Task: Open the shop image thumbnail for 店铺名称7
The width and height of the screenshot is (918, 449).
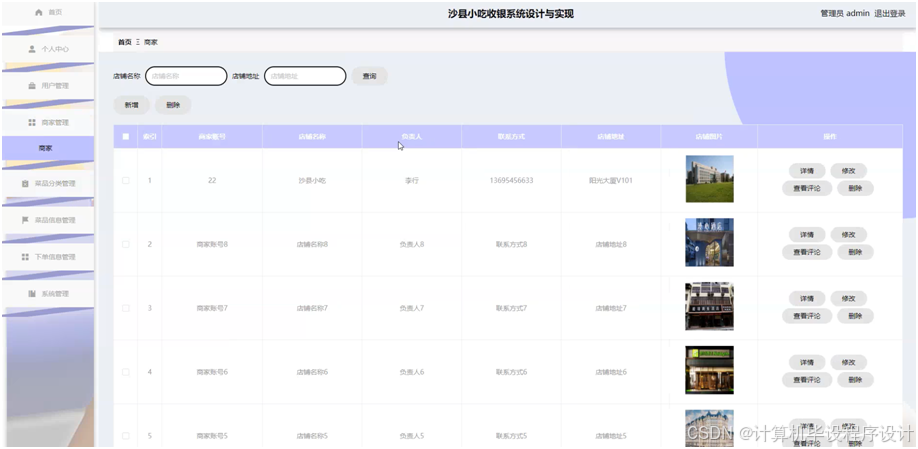Action: pyautogui.click(x=710, y=306)
